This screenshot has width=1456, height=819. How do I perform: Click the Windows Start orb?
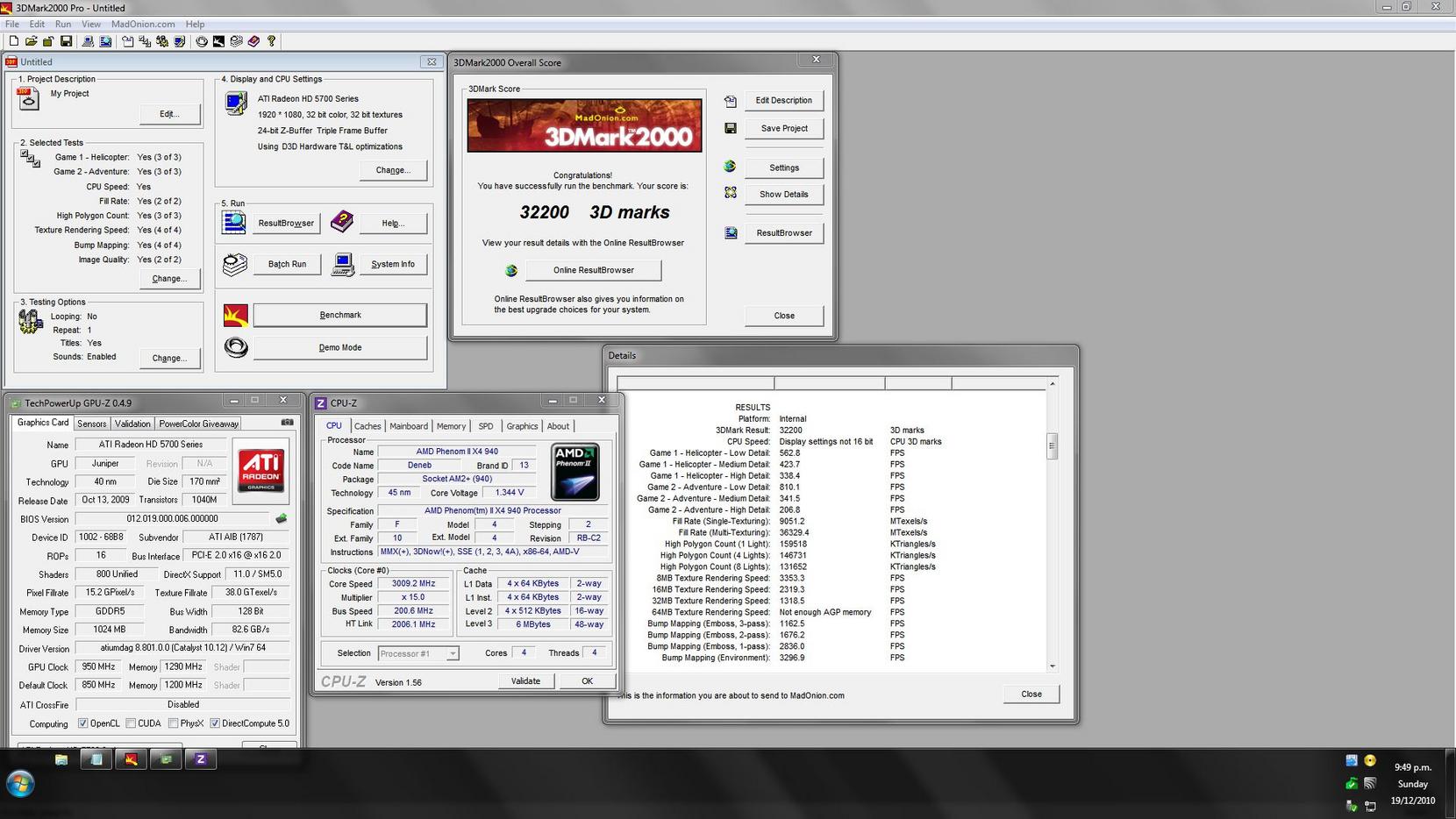[x=21, y=783]
